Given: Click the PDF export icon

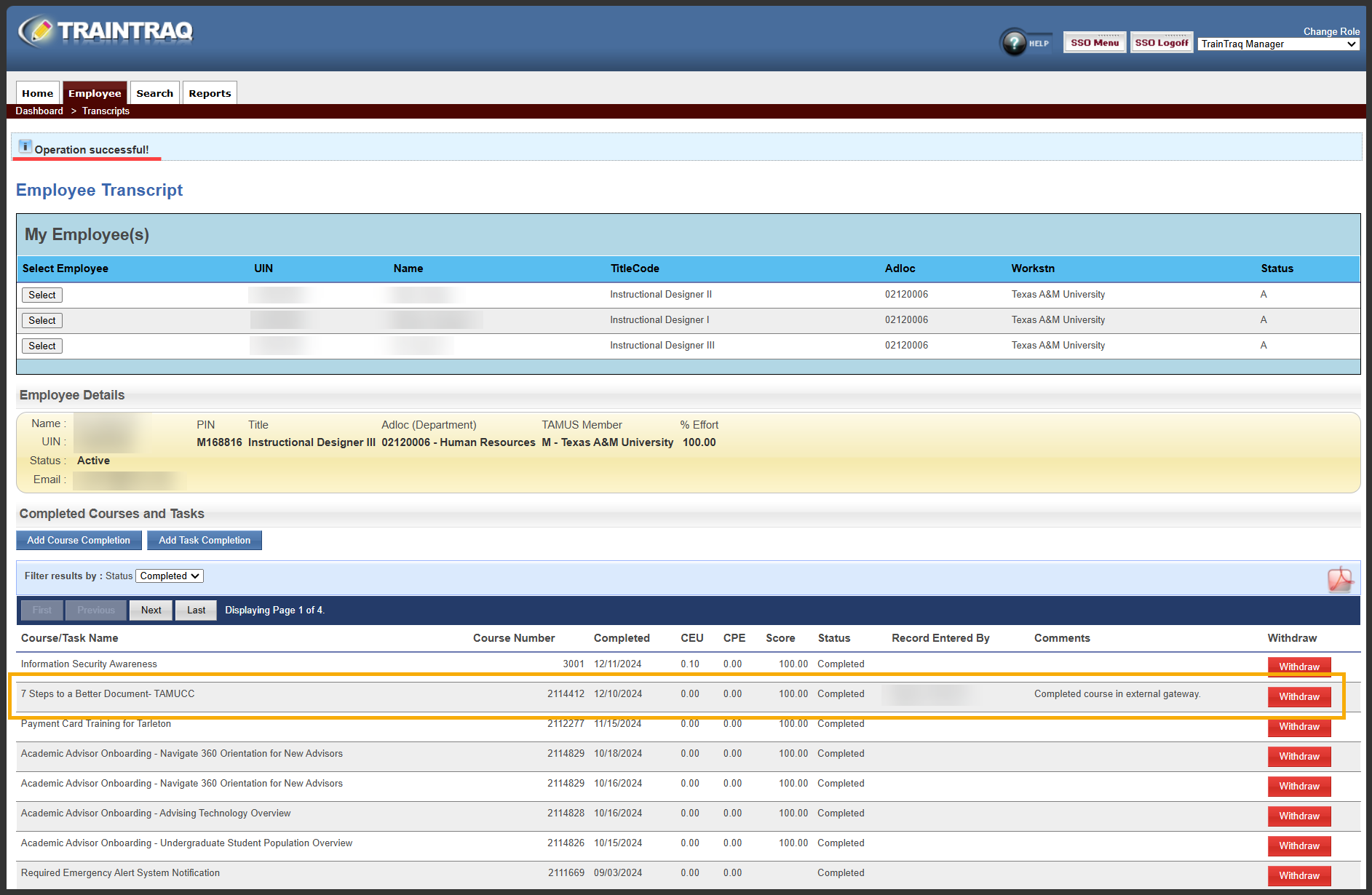Looking at the screenshot, I should 1341,578.
